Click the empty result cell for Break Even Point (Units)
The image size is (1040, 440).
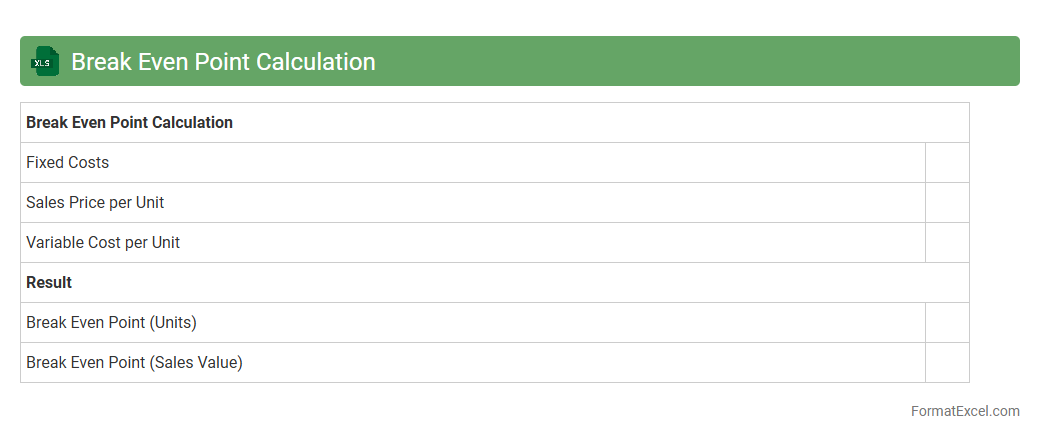click(947, 323)
